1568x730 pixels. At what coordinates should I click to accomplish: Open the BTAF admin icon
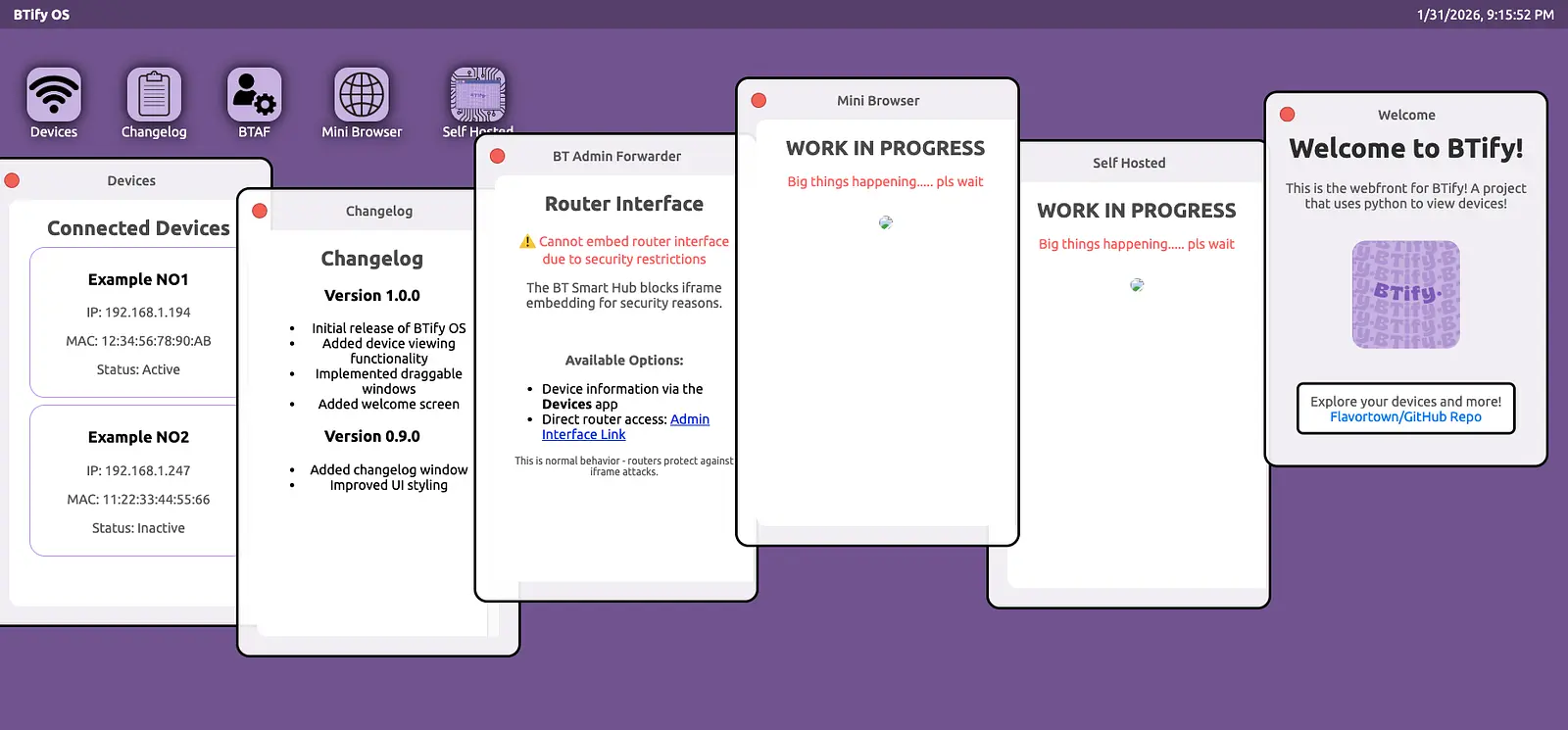click(254, 95)
